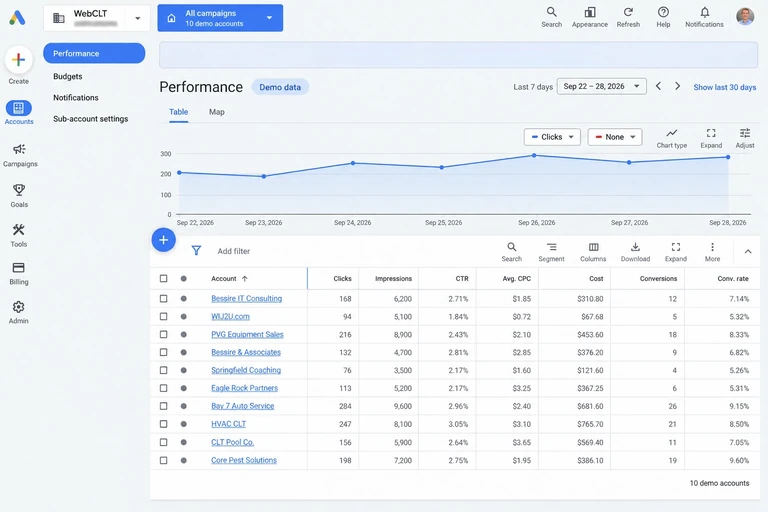Open the CLT Pool Co. account link

point(233,442)
